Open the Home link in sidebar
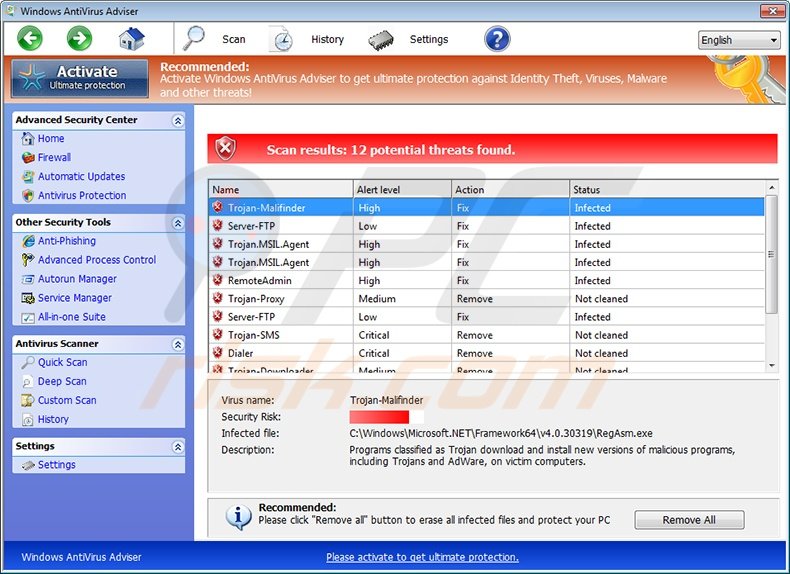The height and width of the screenshot is (574, 790). click(x=51, y=138)
